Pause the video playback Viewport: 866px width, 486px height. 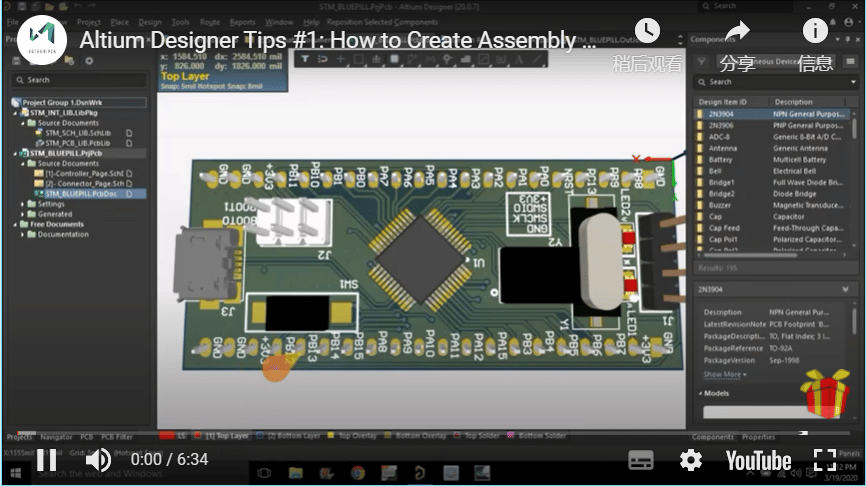[x=46, y=459]
